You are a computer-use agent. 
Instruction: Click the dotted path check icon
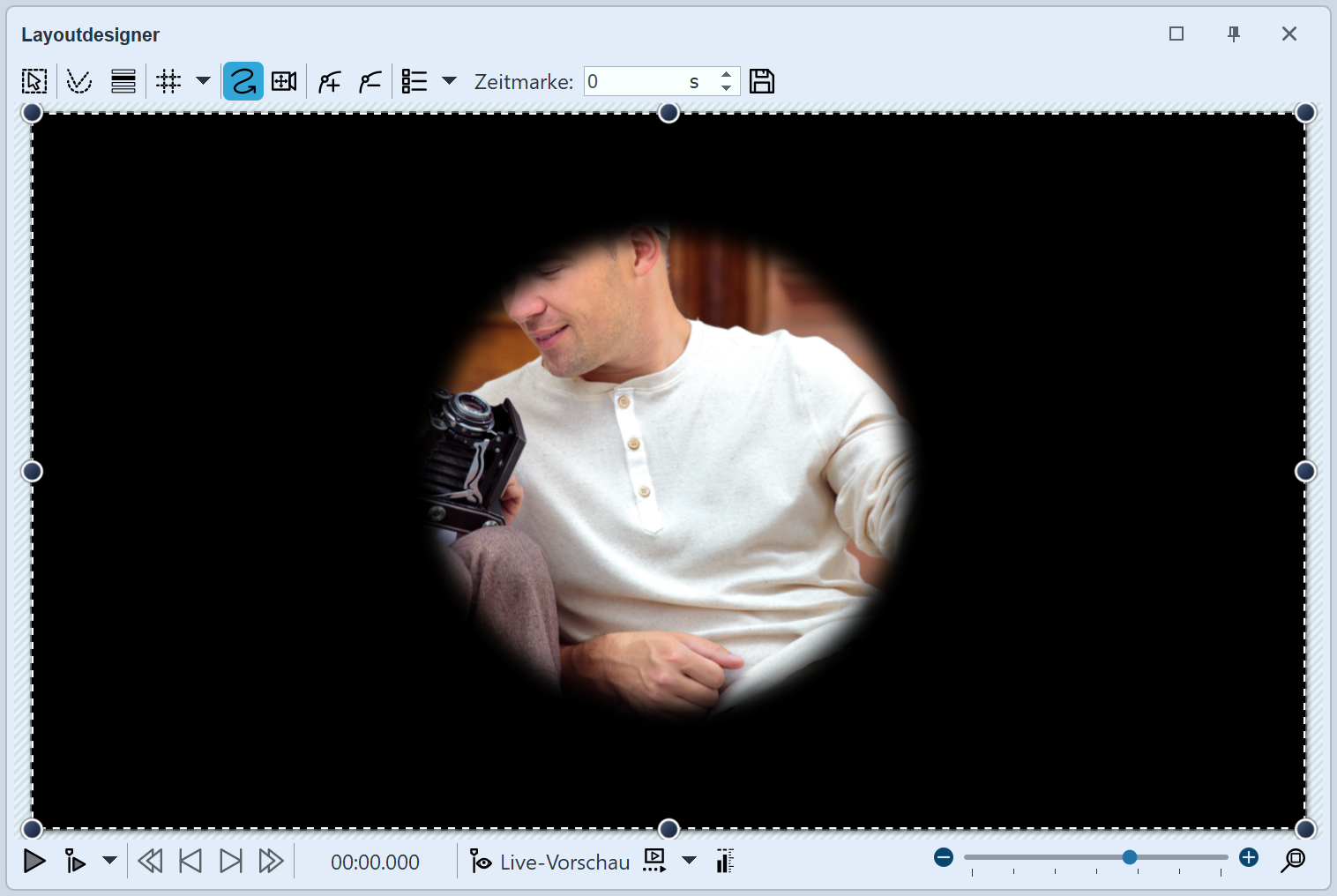tap(79, 81)
